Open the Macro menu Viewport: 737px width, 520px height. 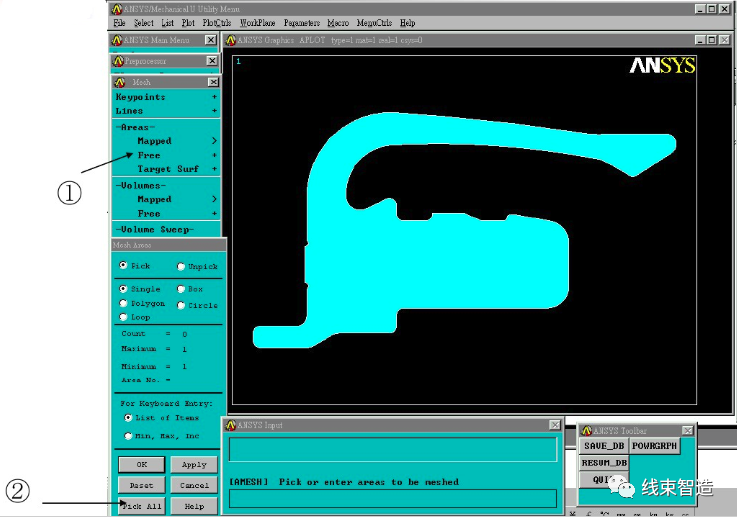[338, 23]
